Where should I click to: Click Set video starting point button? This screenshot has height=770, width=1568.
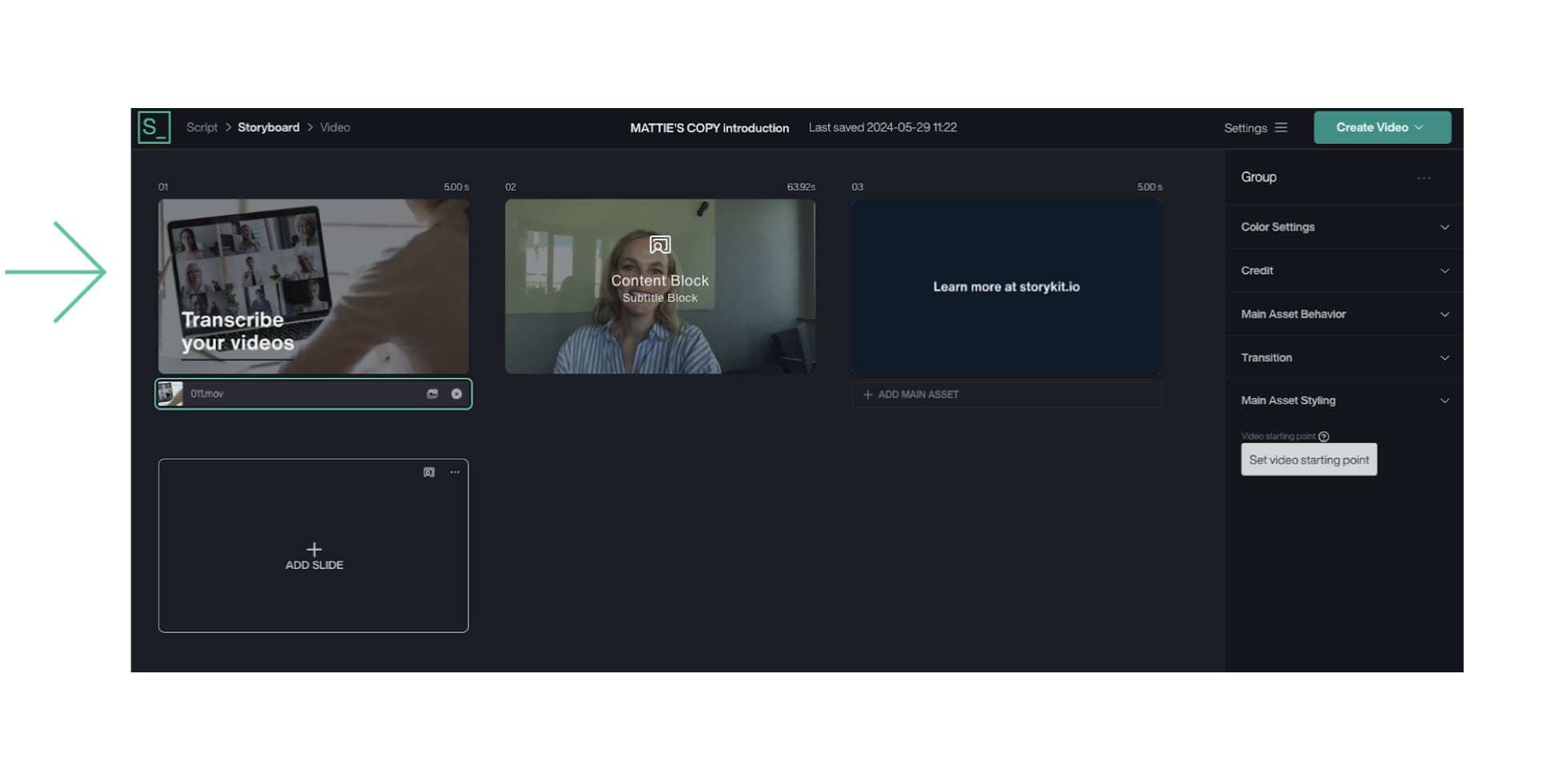coord(1309,459)
